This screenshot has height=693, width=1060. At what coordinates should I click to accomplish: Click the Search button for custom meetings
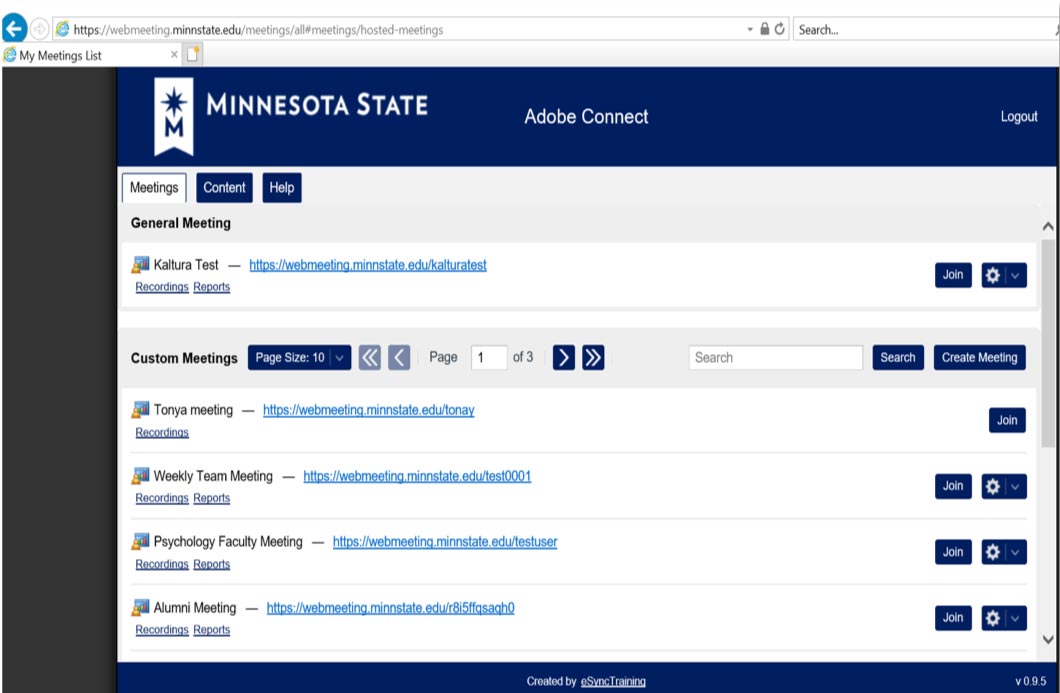898,357
